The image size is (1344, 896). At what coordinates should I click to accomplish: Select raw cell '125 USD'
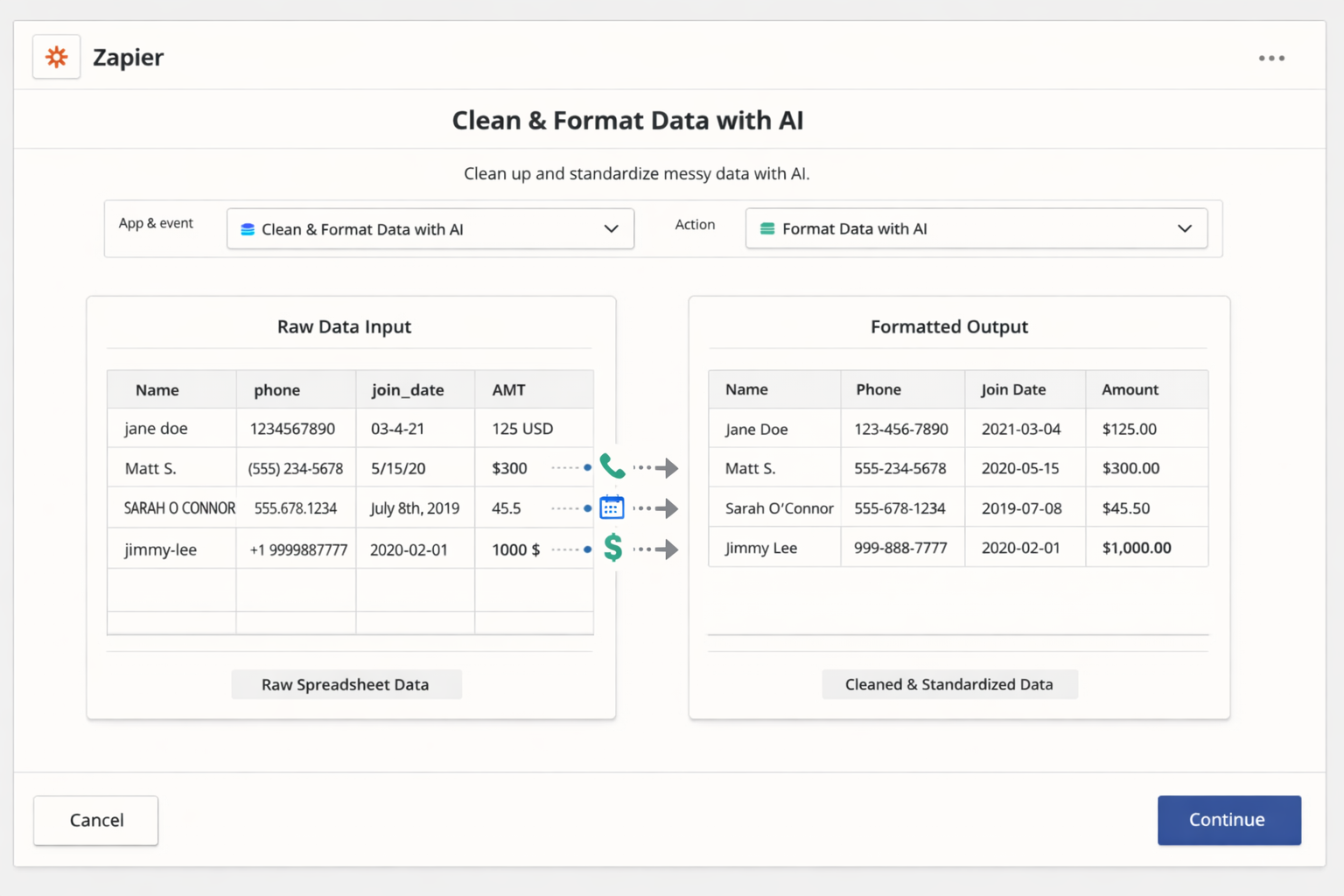click(x=534, y=429)
